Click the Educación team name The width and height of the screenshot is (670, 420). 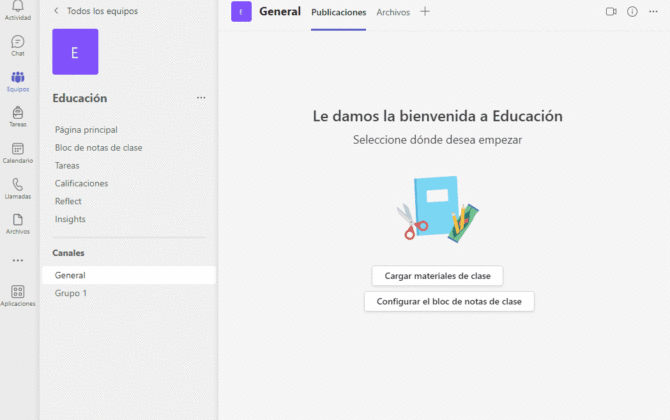pos(80,98)
